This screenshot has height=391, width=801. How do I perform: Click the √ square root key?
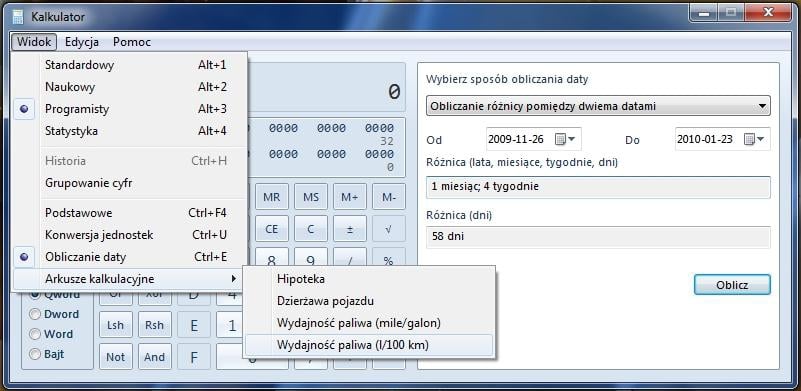tap(389, 229)
